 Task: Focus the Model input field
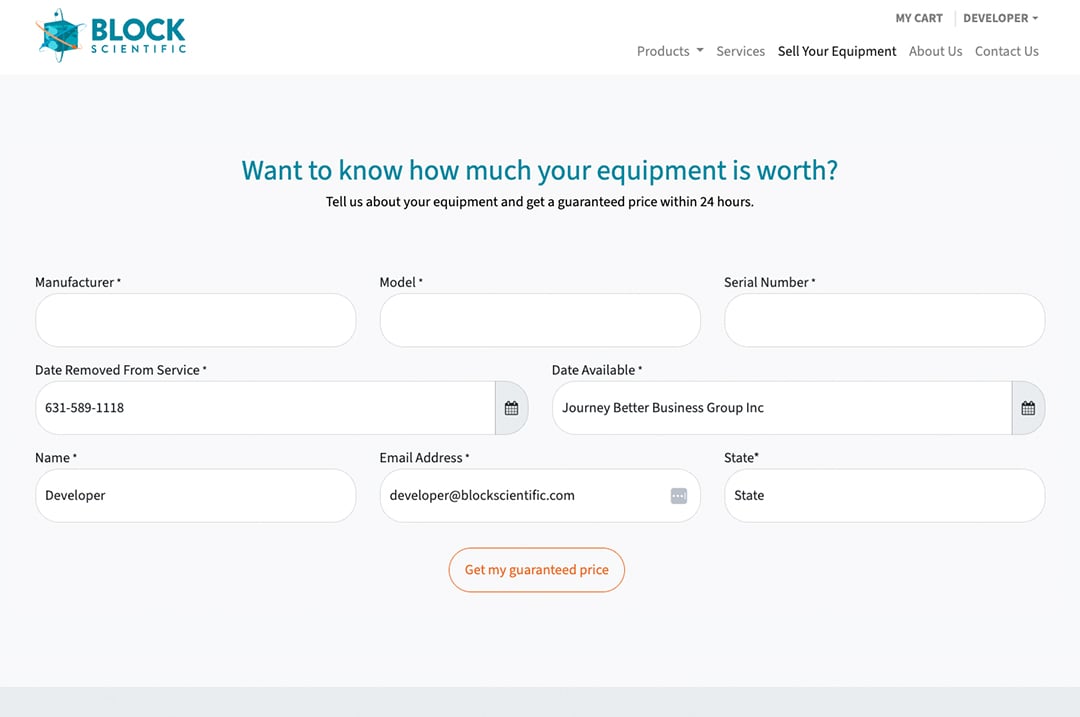pos(540,320)
